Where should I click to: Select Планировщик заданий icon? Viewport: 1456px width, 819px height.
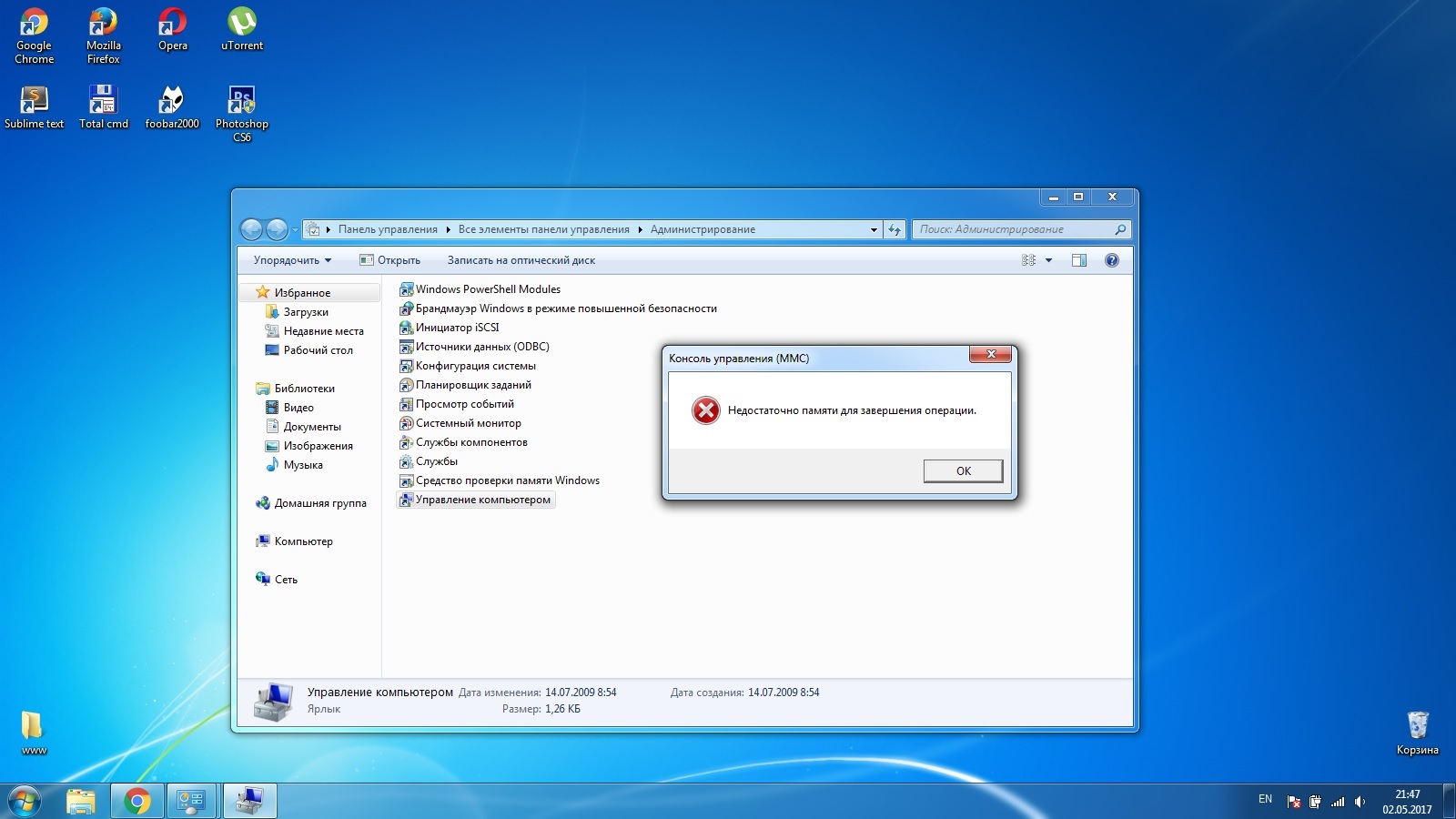tap(407, 385)
